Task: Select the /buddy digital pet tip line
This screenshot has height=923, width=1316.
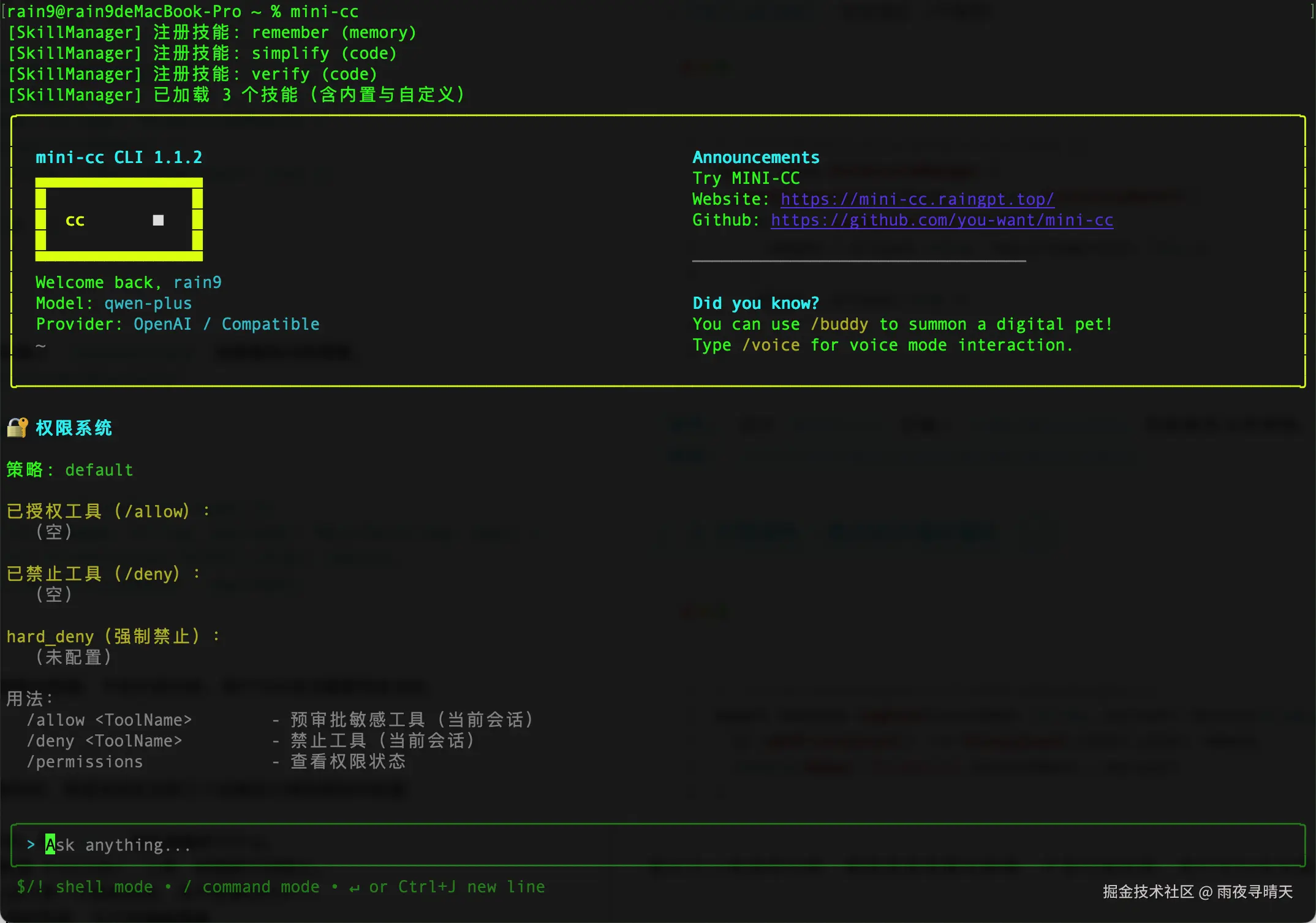Action: [x=902, y=324]
